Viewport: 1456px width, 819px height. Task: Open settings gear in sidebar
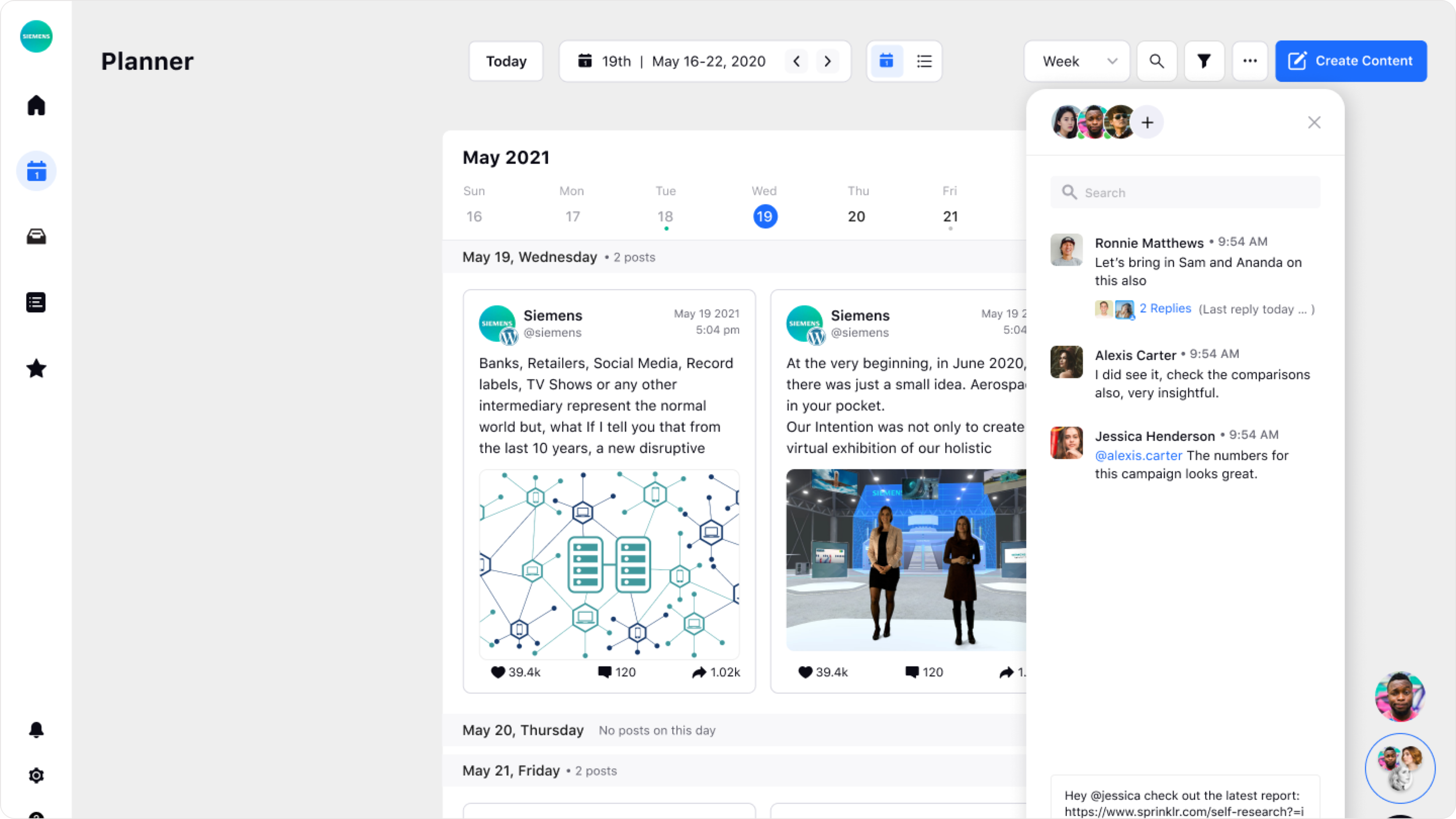coord(36,775)
